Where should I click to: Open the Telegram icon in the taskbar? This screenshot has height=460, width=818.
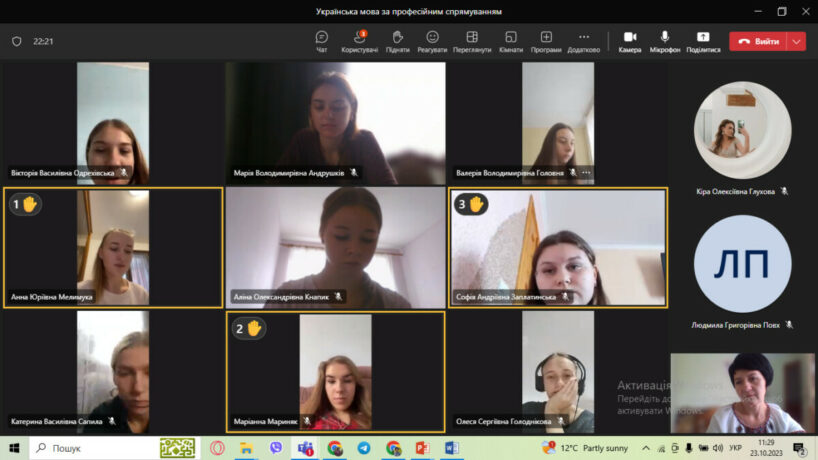[363, 448]
